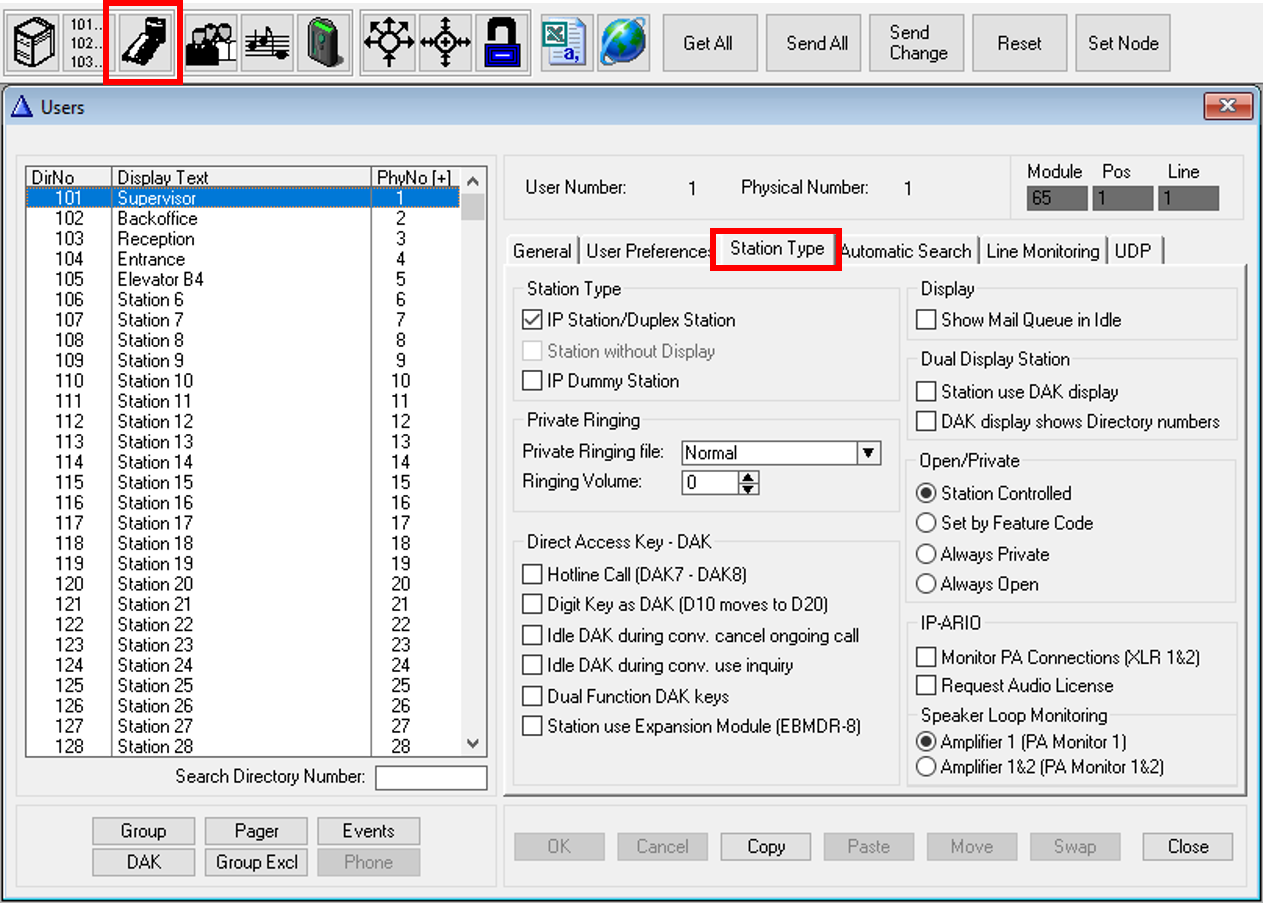This screenshot has height=903, width=1263.
Task: Select Amplifier 1&2 (PA Monitor 1&2)
Action: 926,768
